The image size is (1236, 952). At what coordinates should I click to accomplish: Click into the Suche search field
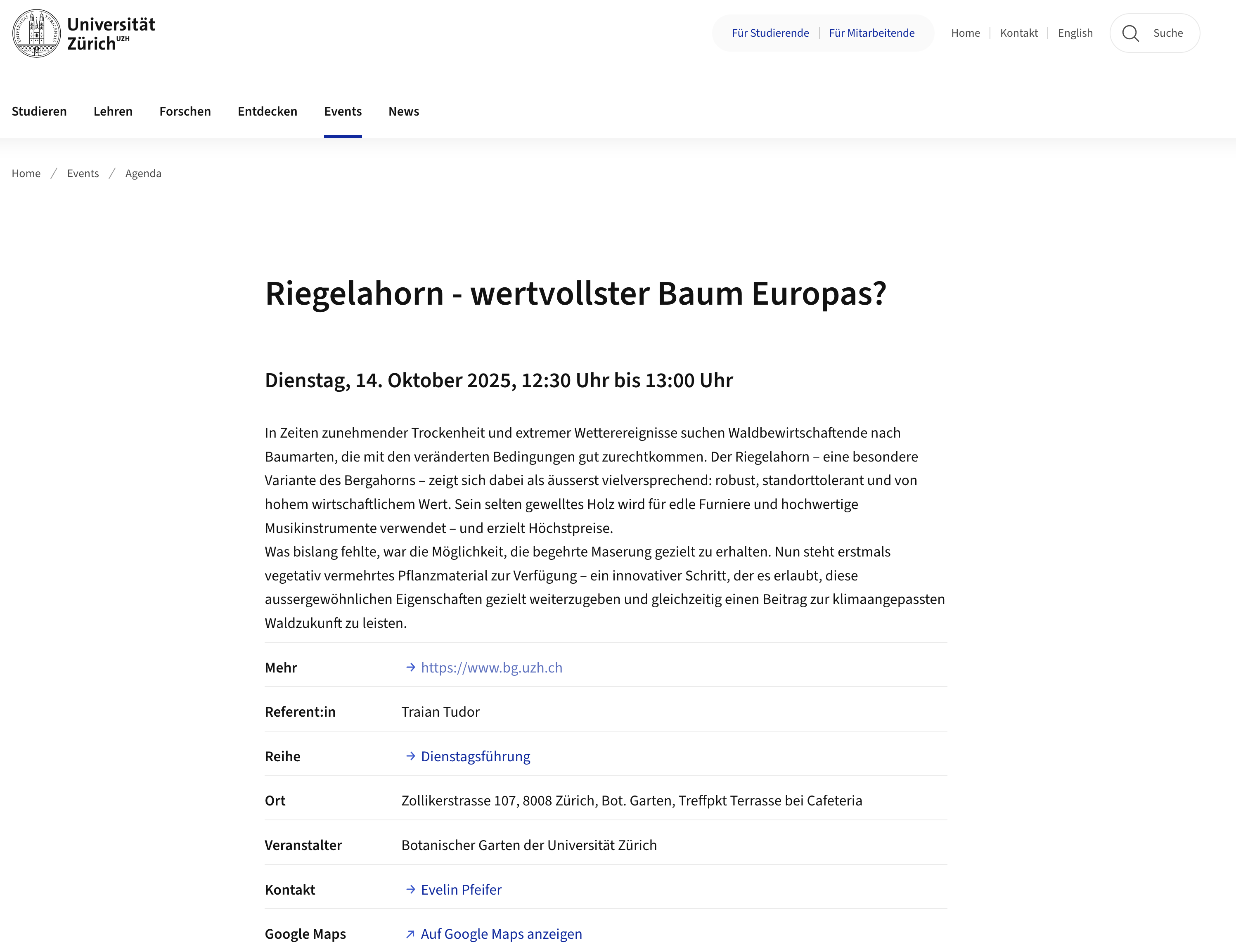pos(1168,33)
